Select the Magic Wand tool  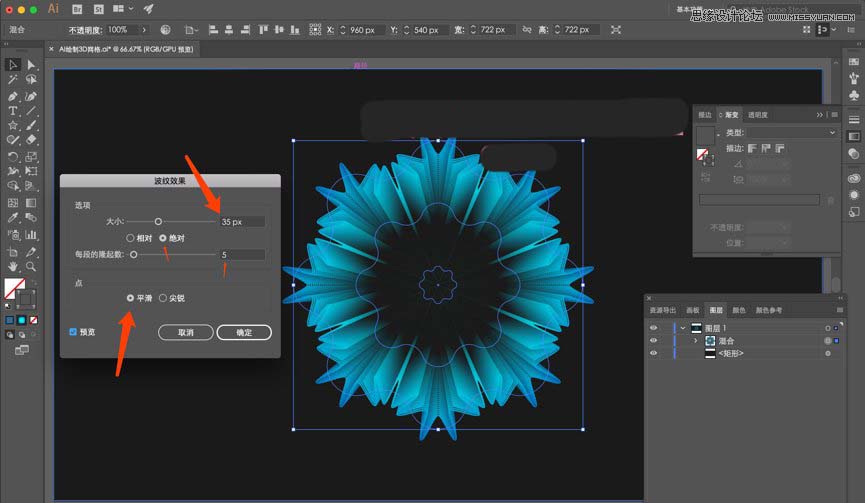13,81
